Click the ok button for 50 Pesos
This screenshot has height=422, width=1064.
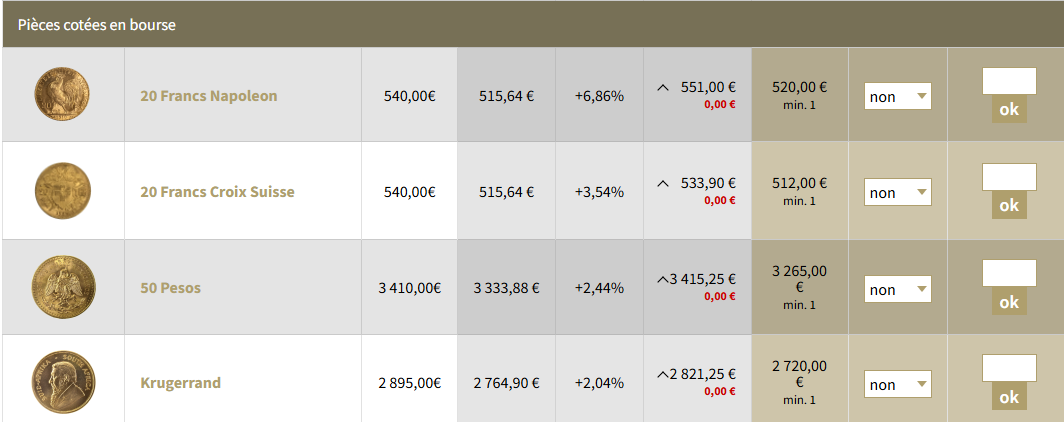click(1009, 302)
